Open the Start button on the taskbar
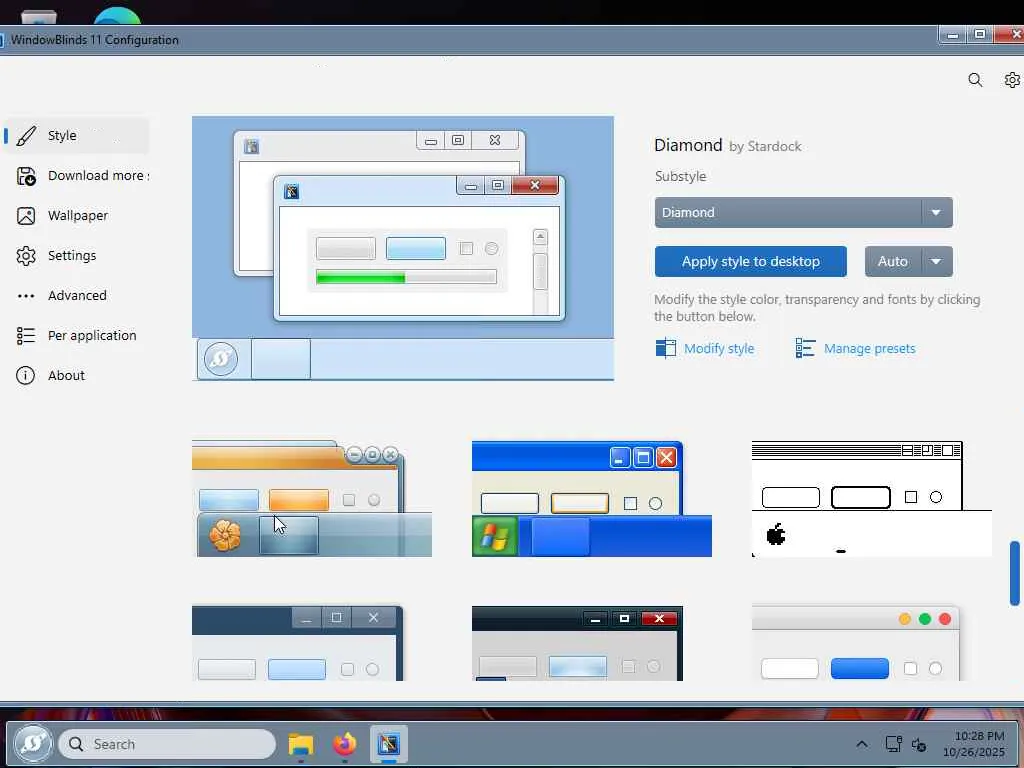 tap(33, 743)
